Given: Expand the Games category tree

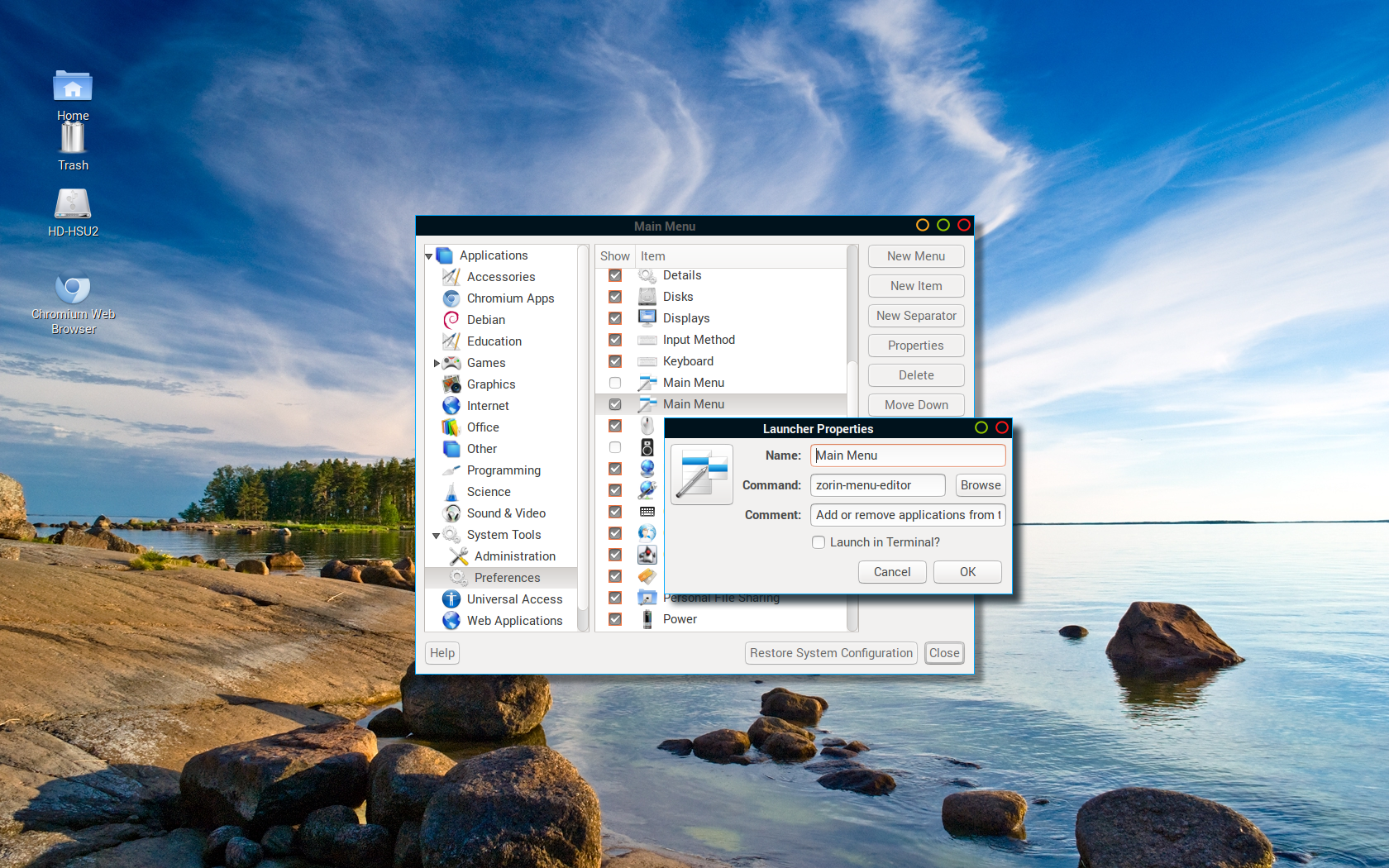Looking at the screenshot, I should [437, 363].
